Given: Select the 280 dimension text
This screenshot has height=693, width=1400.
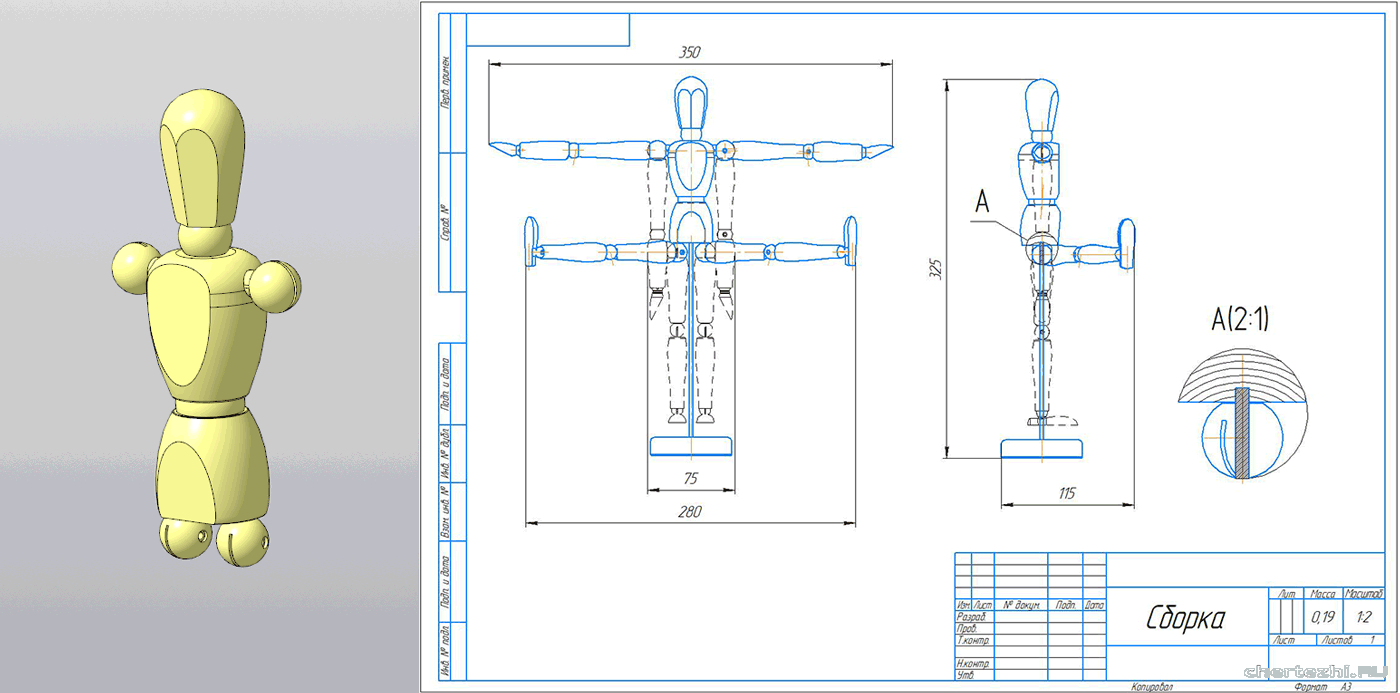Looking at the screenshot, I should tap(689, 512).
